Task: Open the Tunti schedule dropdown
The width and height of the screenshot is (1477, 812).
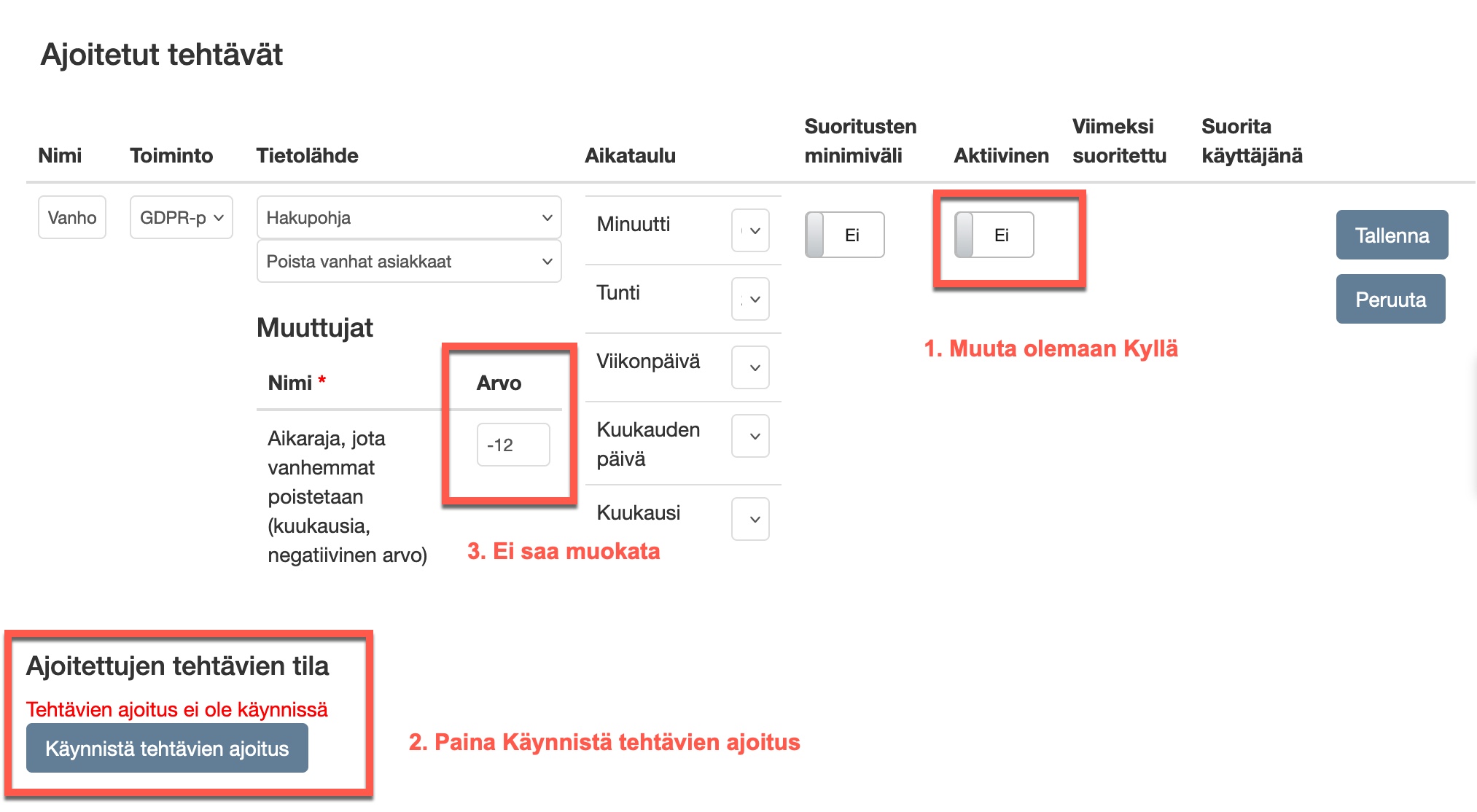Action: (750, 299)
